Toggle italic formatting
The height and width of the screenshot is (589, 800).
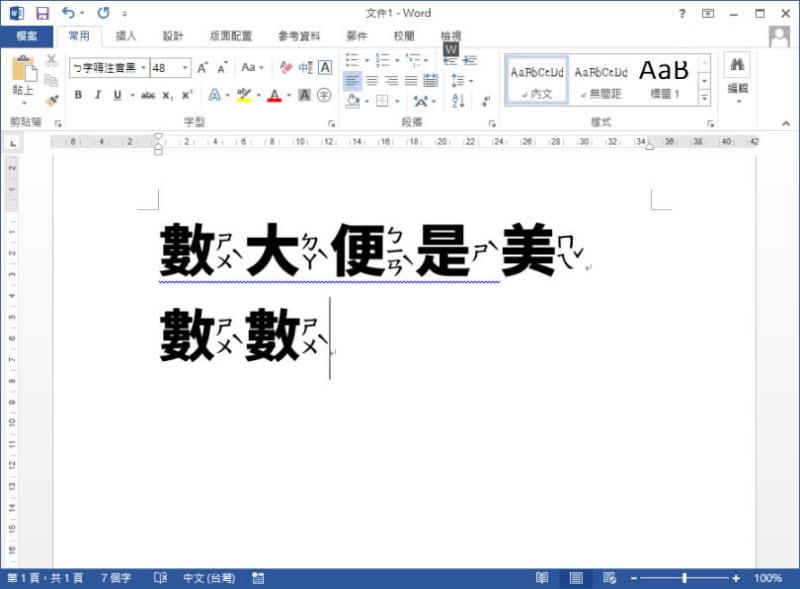pyautogui.click(x=97, y=95)
